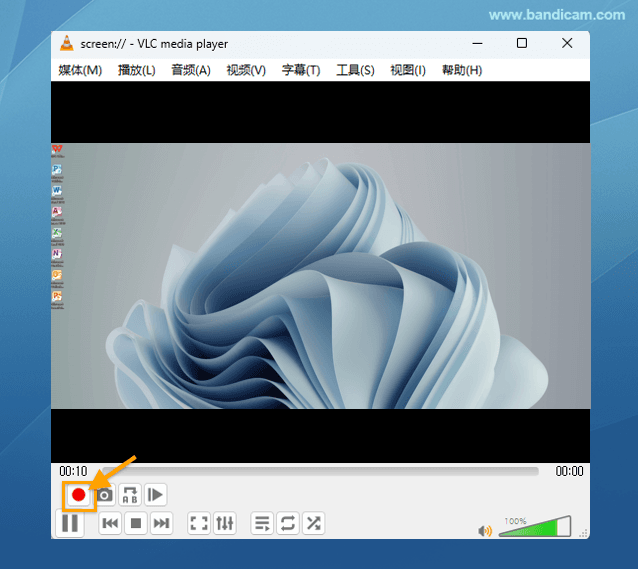
Task: Take a snapshot with the camera icon
Action: pos(105,495)
